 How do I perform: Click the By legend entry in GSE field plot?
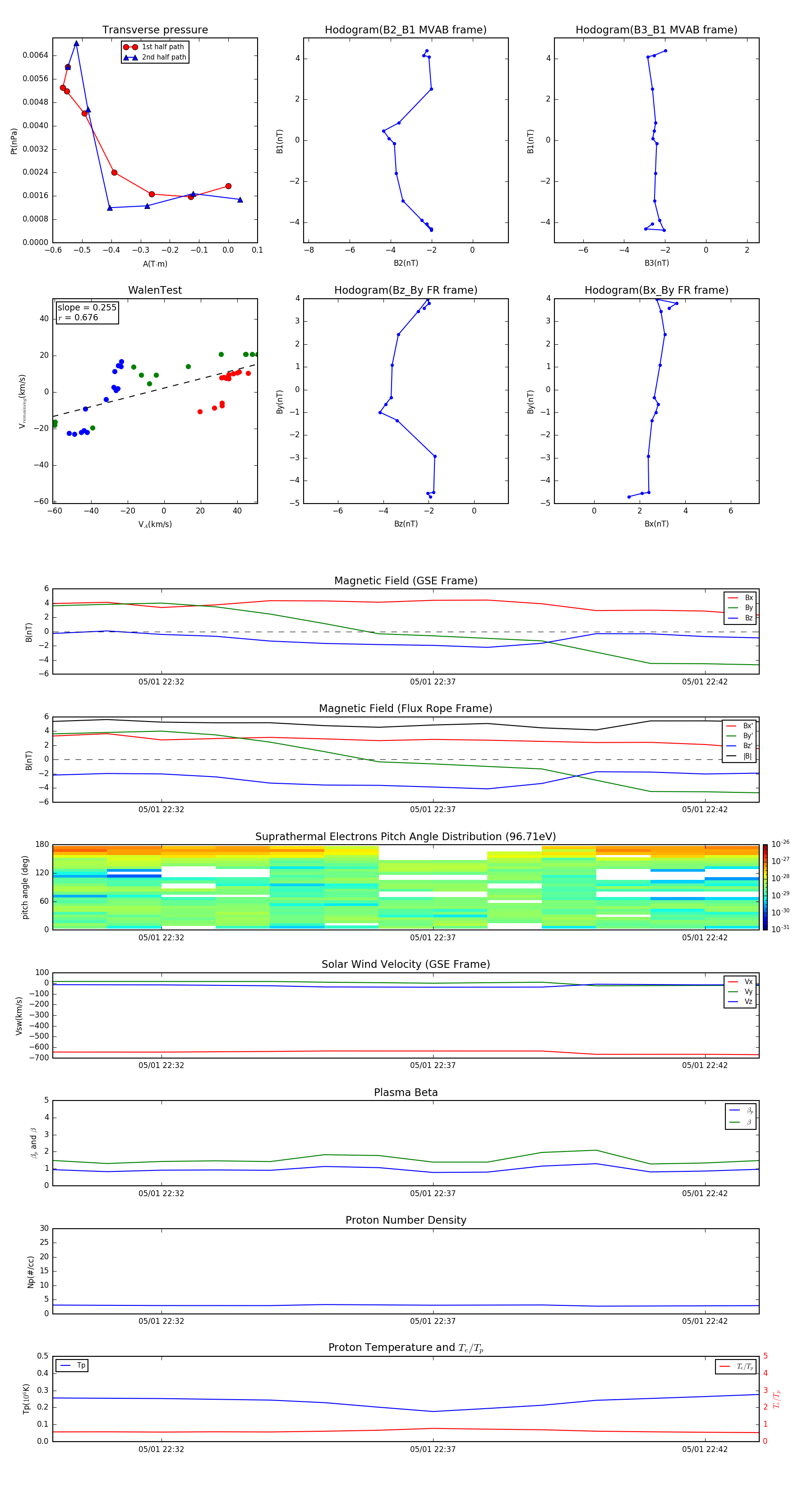(x=740, y=607)
